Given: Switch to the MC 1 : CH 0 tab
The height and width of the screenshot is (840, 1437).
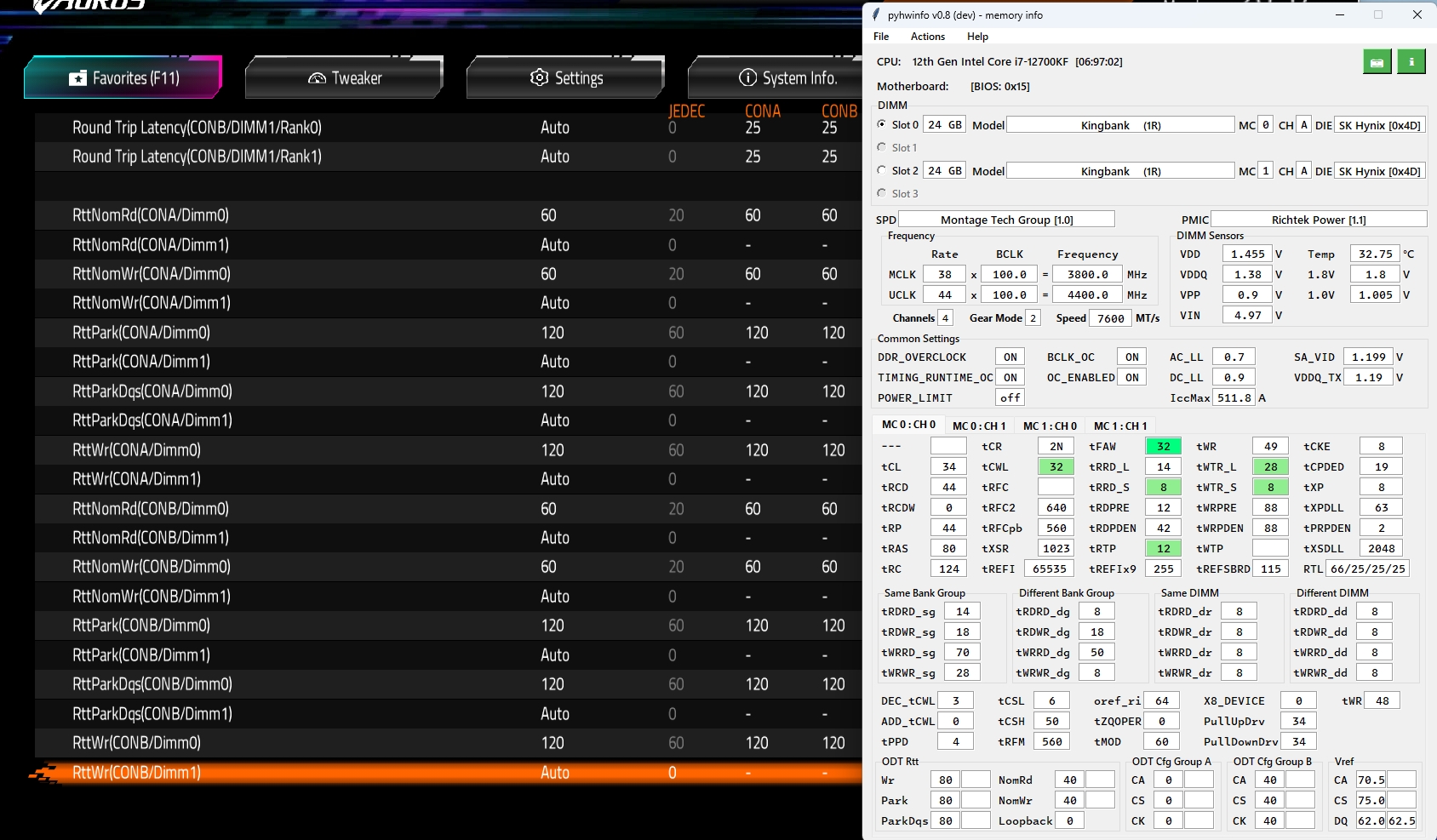Looking at the screenshot, I should coord(1050,426).
